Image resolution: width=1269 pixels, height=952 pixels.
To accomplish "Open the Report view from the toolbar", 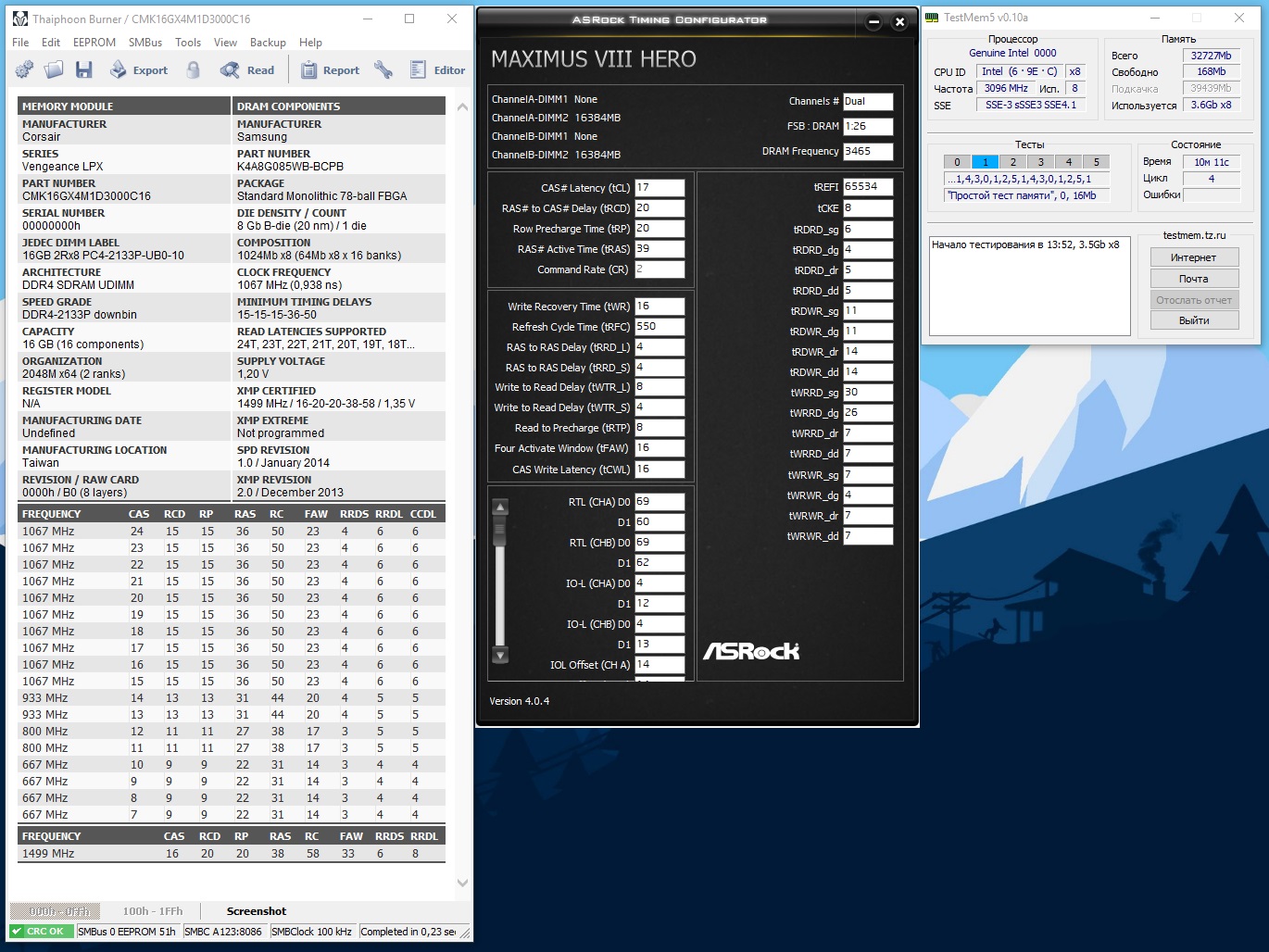I will coord(329,69).
